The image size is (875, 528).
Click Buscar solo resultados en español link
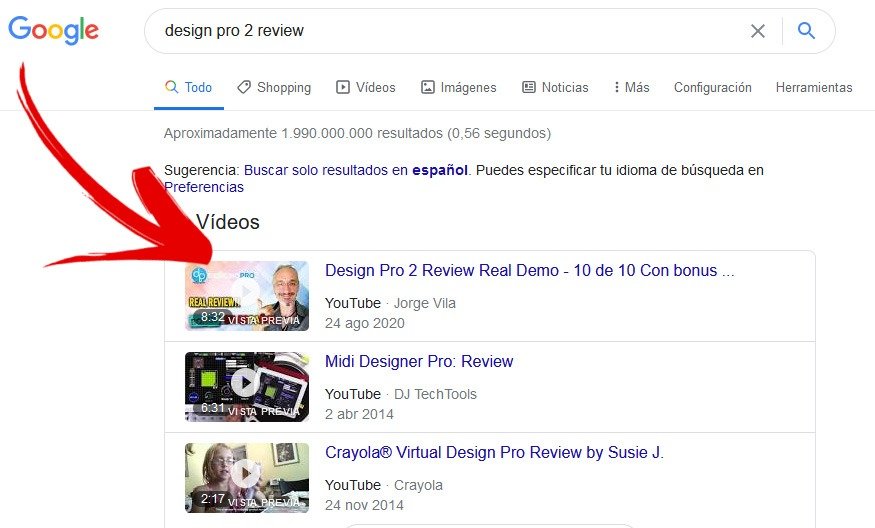click(355, 170)
